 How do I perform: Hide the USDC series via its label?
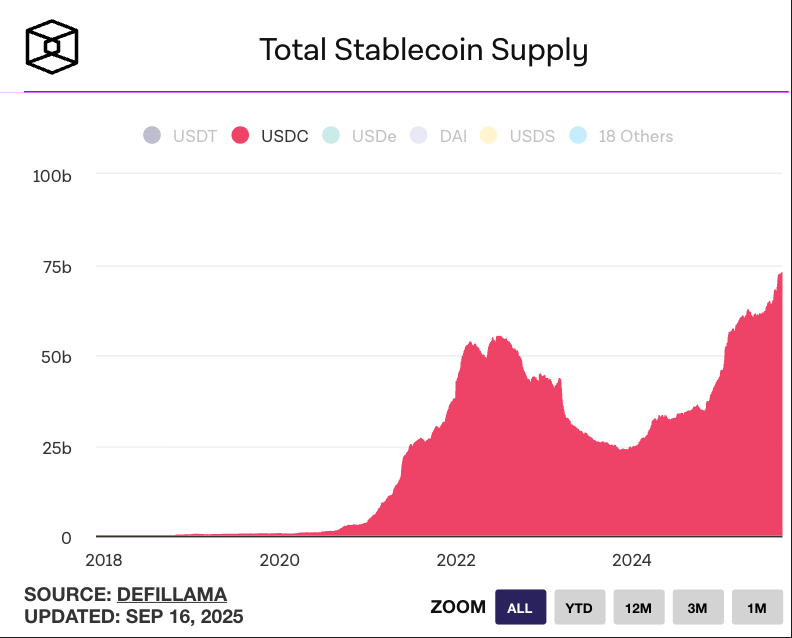point(284,136)
